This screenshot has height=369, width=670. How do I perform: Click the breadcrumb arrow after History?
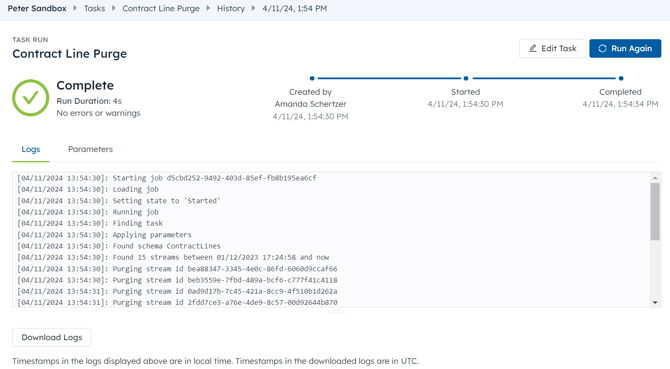253,8
